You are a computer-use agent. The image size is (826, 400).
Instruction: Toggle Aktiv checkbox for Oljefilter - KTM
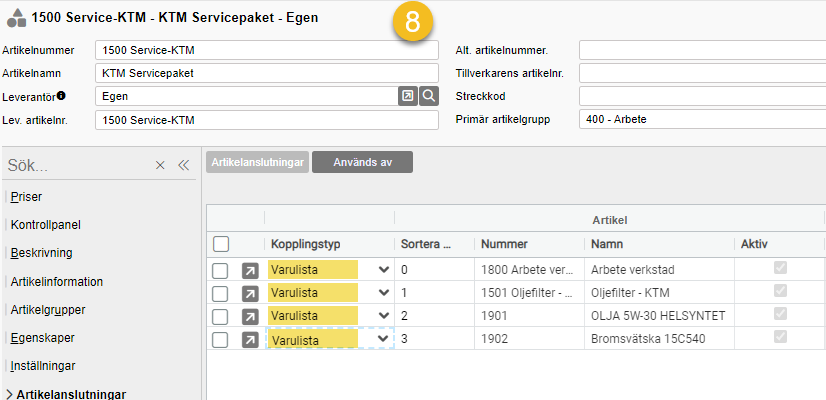[780, 290]
